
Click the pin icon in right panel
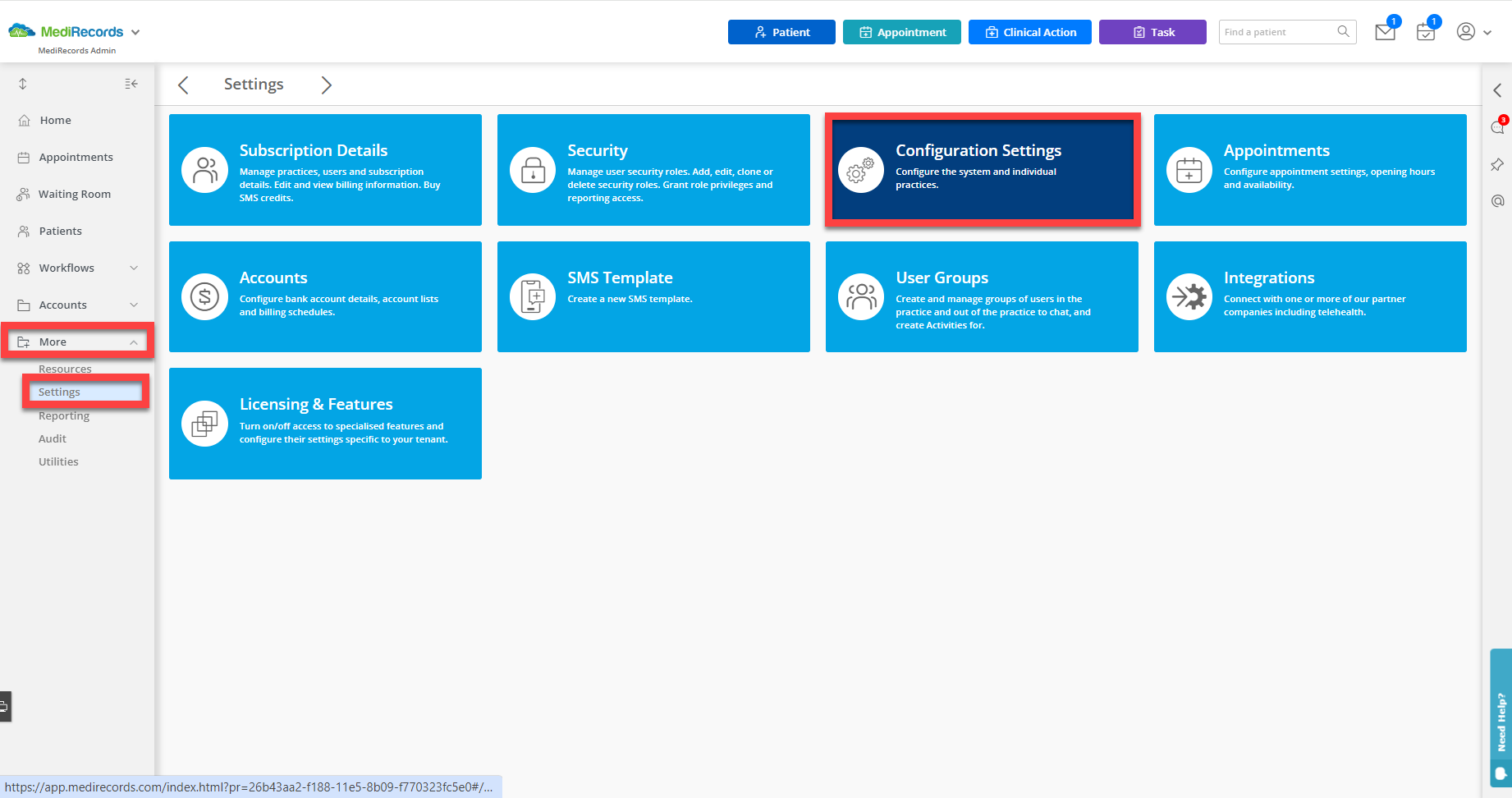[1497, 165]
